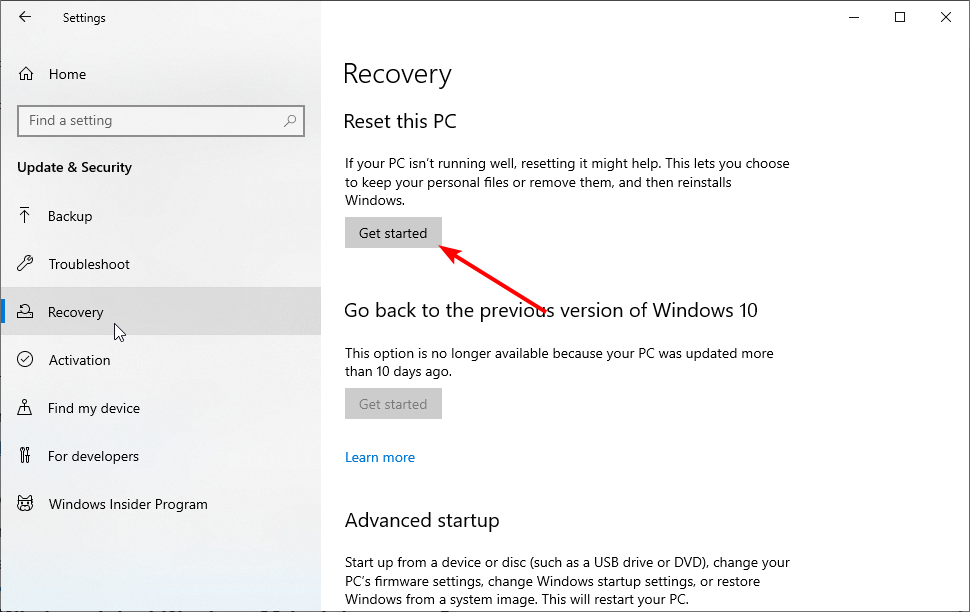Click the search magnifier in the search box
970x612 pixels.
290,120
